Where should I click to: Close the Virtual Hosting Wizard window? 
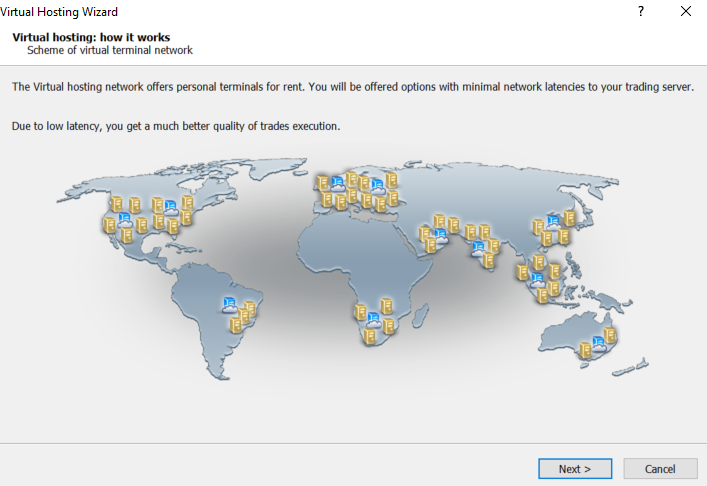685,11
